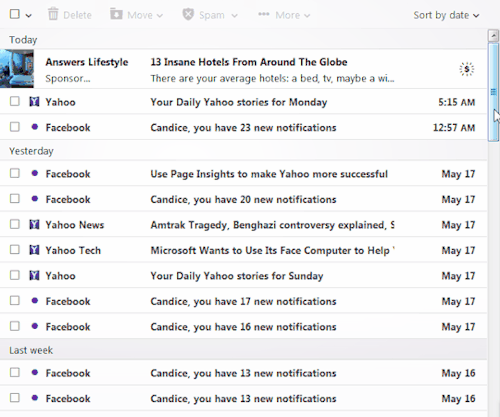Image resolution: width=500 pixels, height=417 pixels.
Task: Click the 'Answers Lifestyle' sender name
Action: [x=87, y=62]
